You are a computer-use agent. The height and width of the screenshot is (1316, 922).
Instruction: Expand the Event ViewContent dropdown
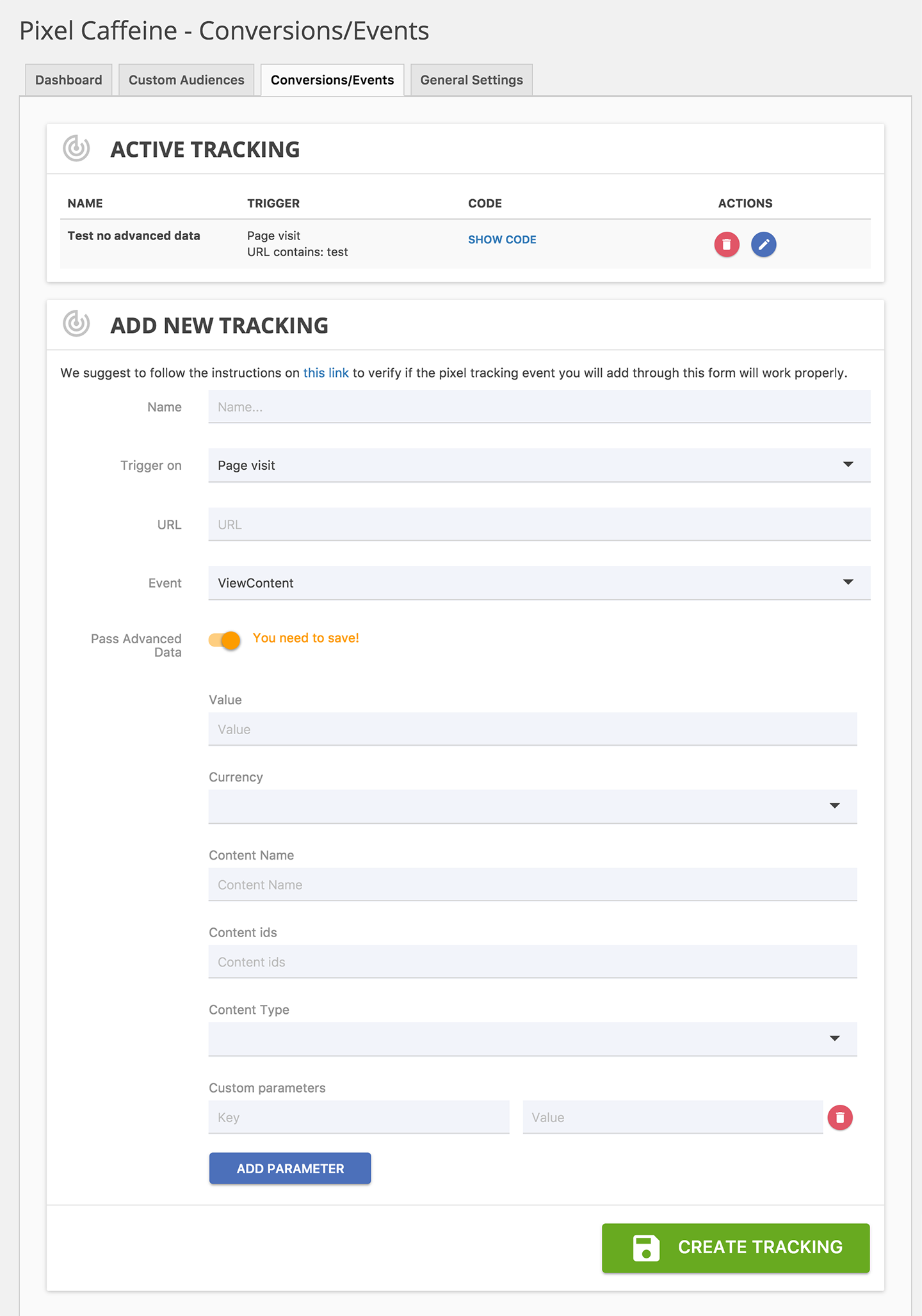pyautogui.click(x=538, y=583)
